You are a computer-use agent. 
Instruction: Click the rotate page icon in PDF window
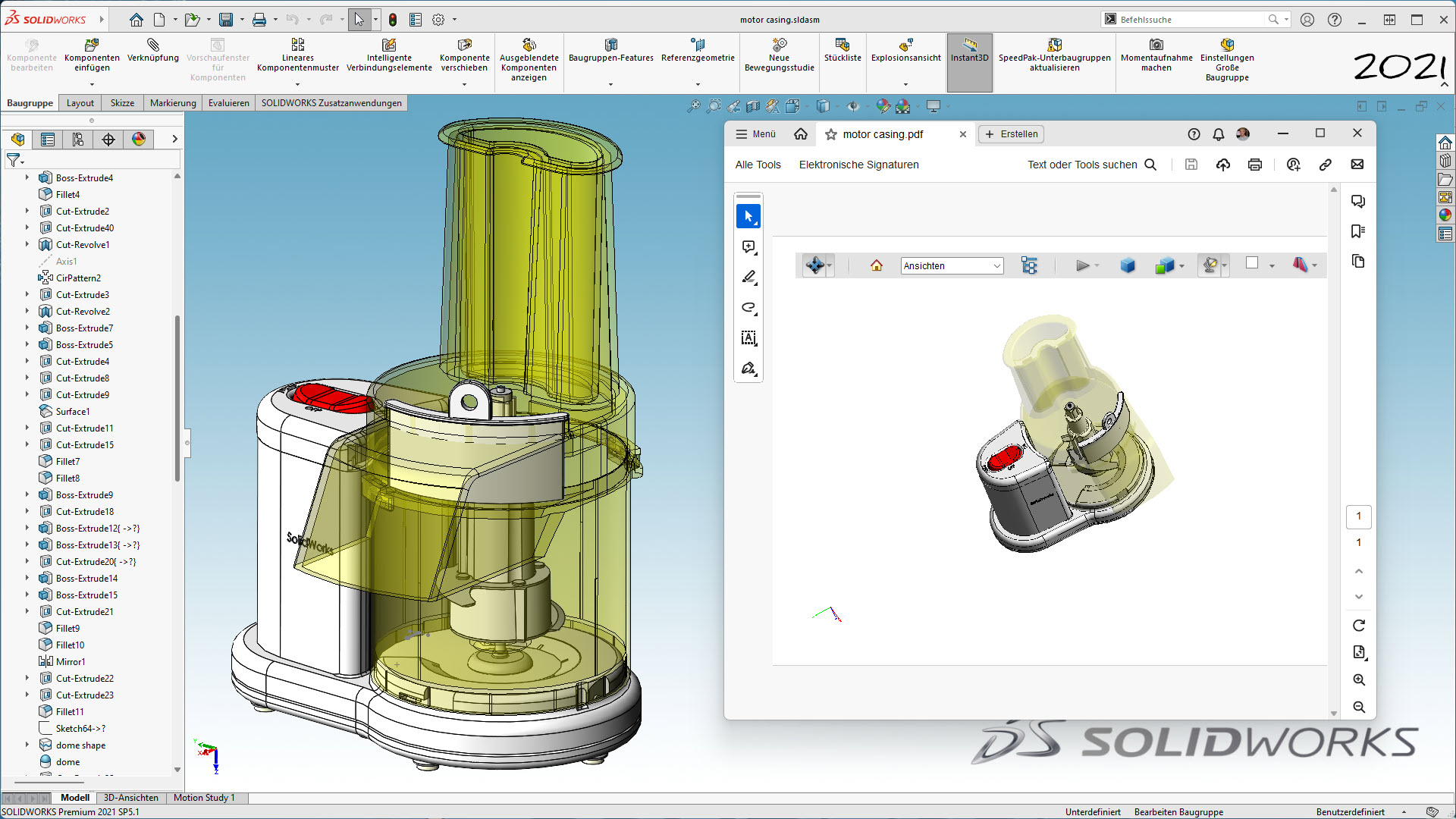pyautogui.click(x=1358, y=626)
